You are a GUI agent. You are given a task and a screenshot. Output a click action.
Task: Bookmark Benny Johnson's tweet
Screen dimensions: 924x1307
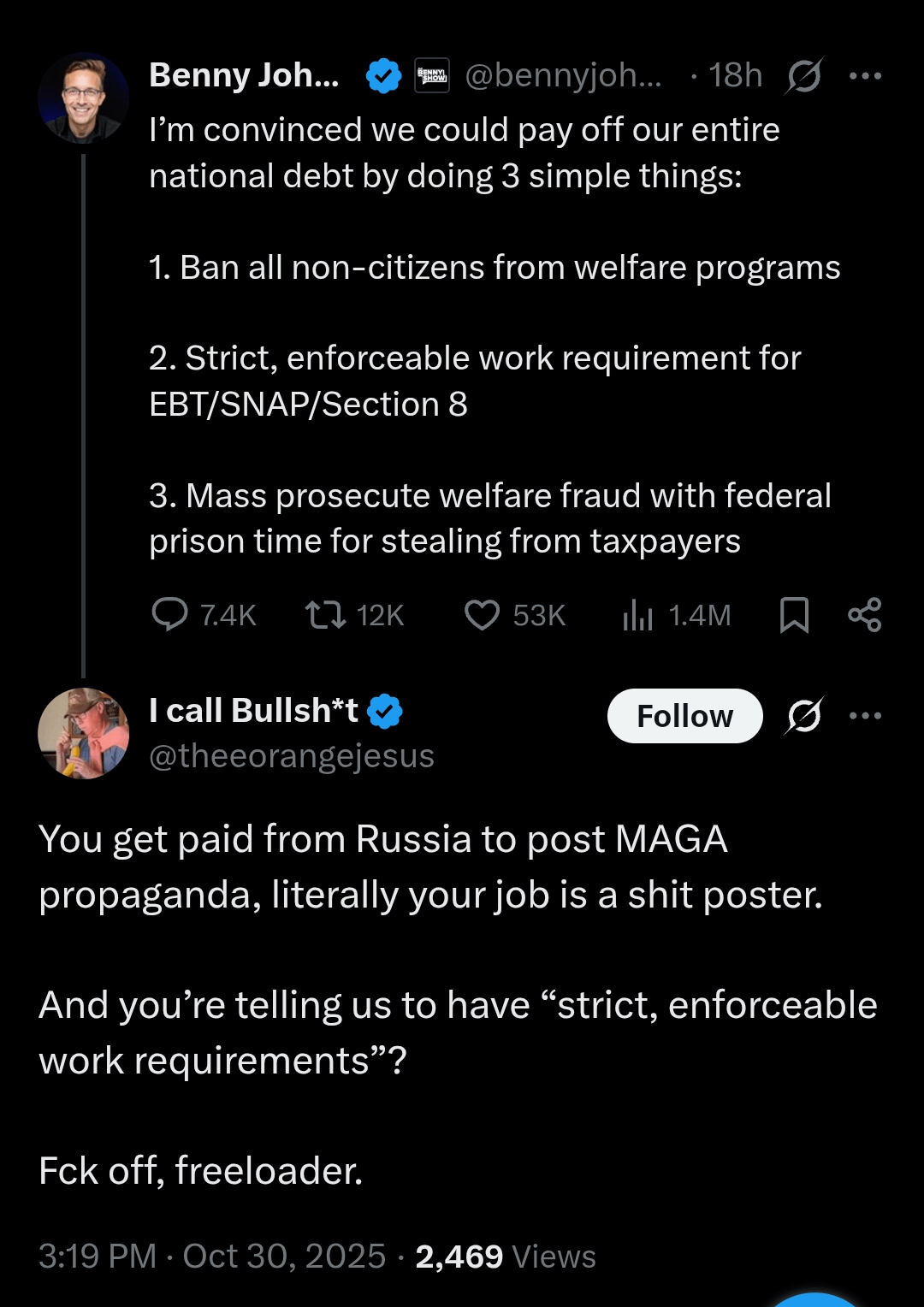click(x=794, y=615)
